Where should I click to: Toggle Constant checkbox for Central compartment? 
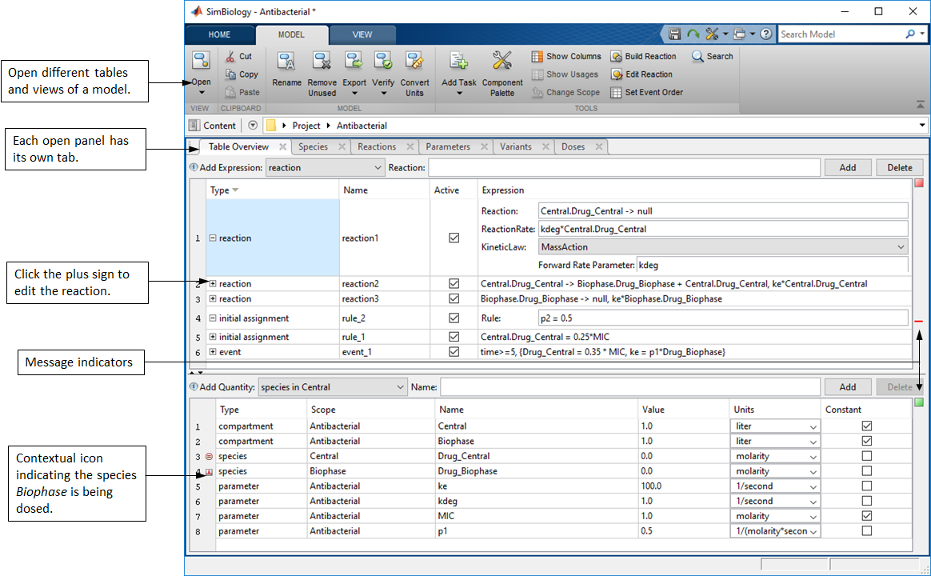866,426
